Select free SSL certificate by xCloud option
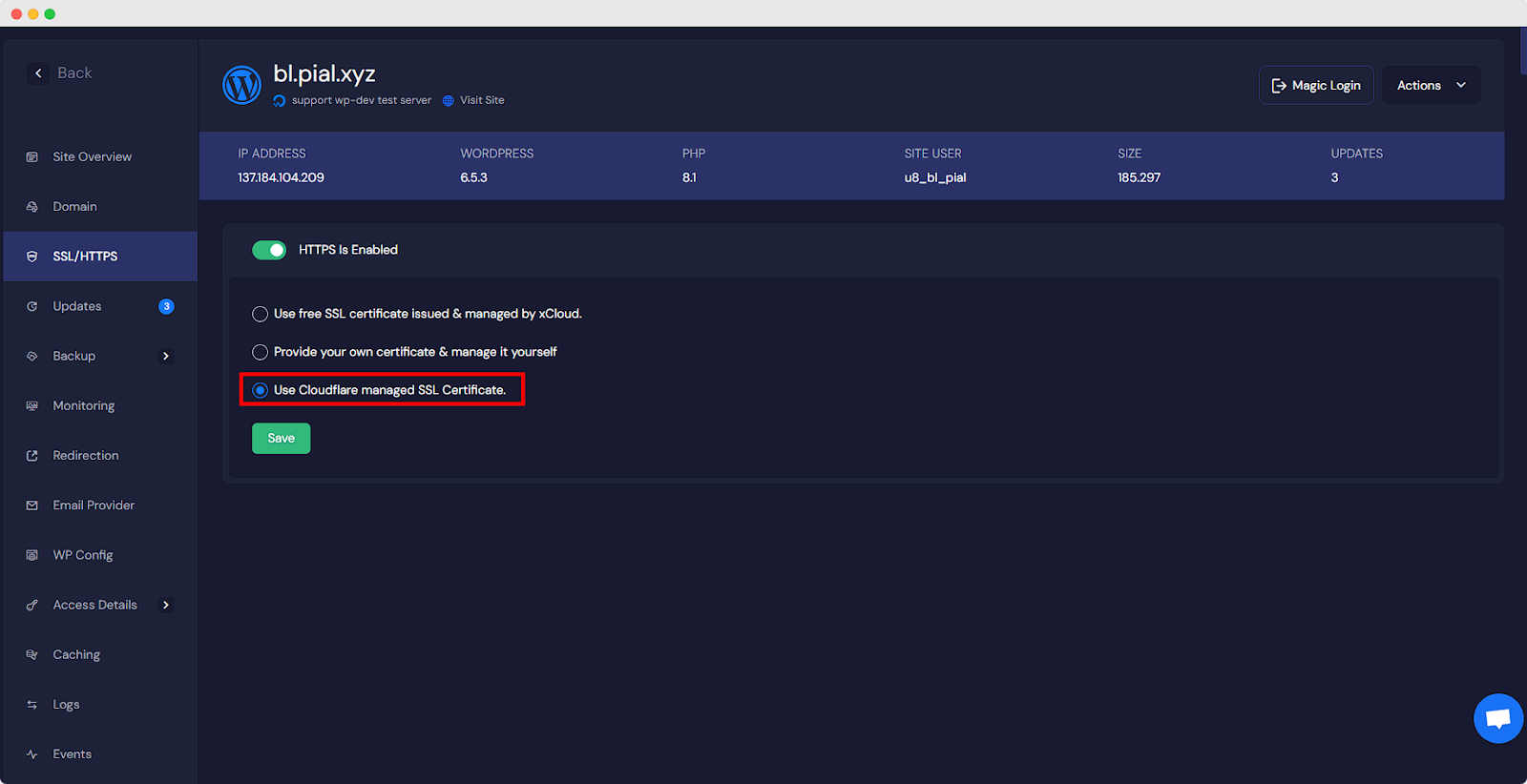Viewport: 1527px width, 784px height. 260,314
